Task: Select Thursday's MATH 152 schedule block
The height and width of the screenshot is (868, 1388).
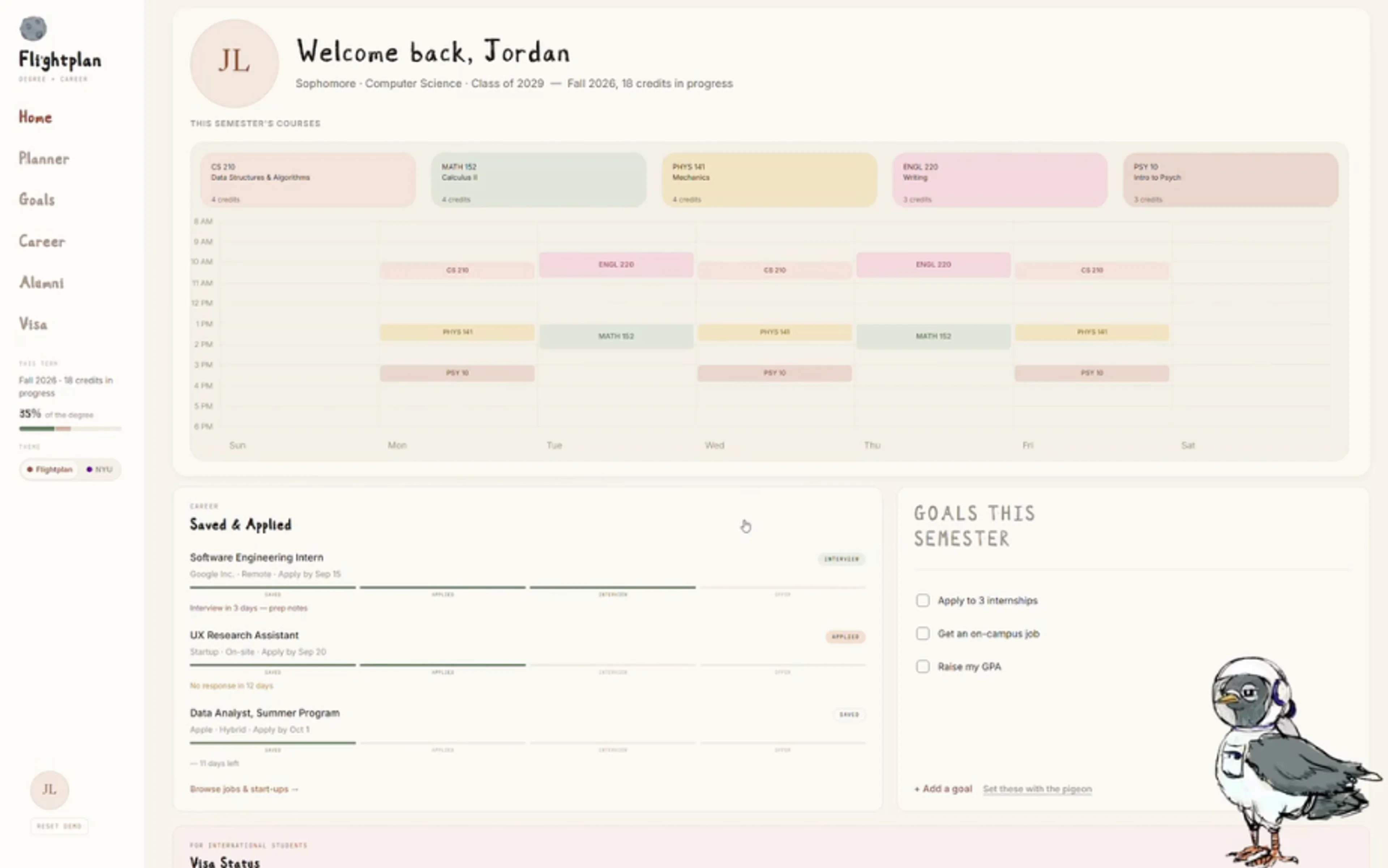Action: (x=933, y=336)
